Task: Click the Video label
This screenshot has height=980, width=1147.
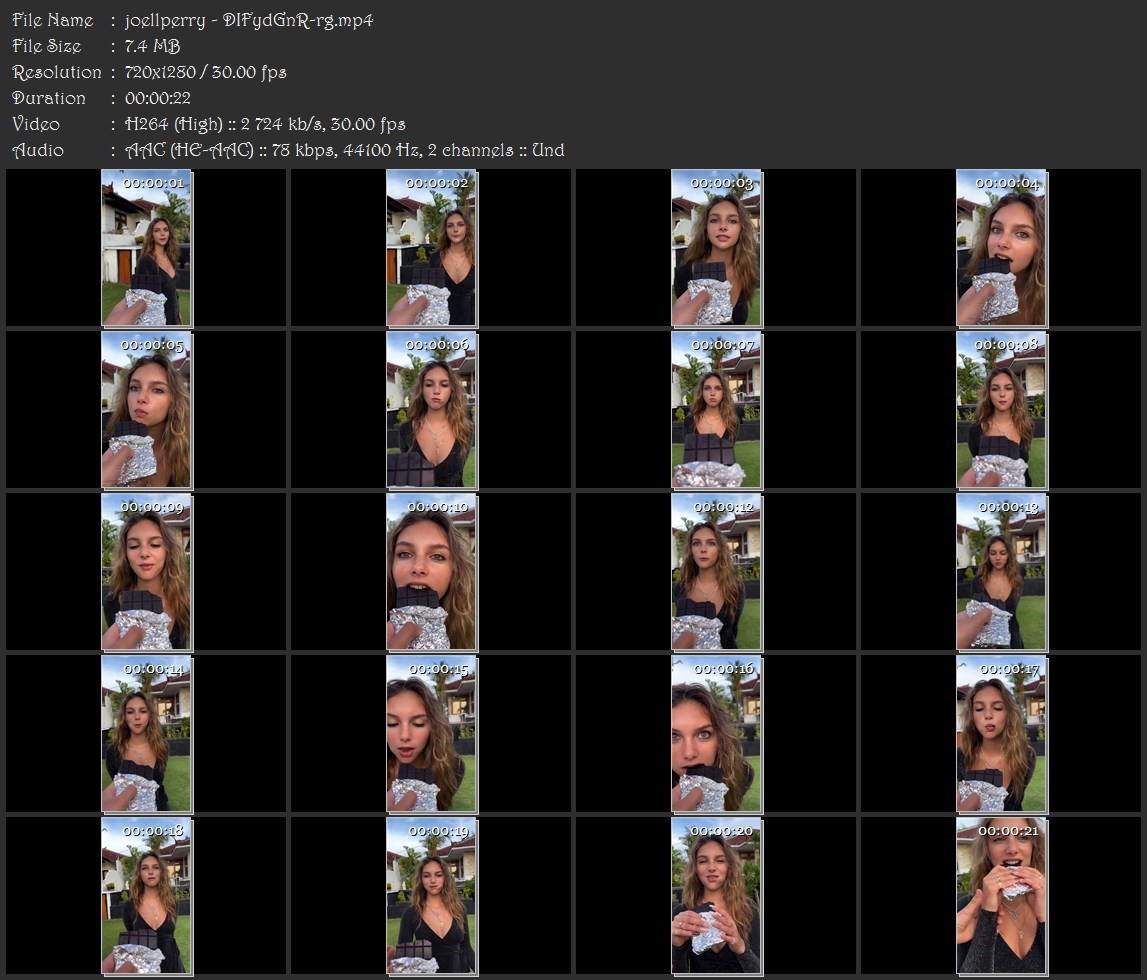Action: pyautogui.click(x=36, y=124)
